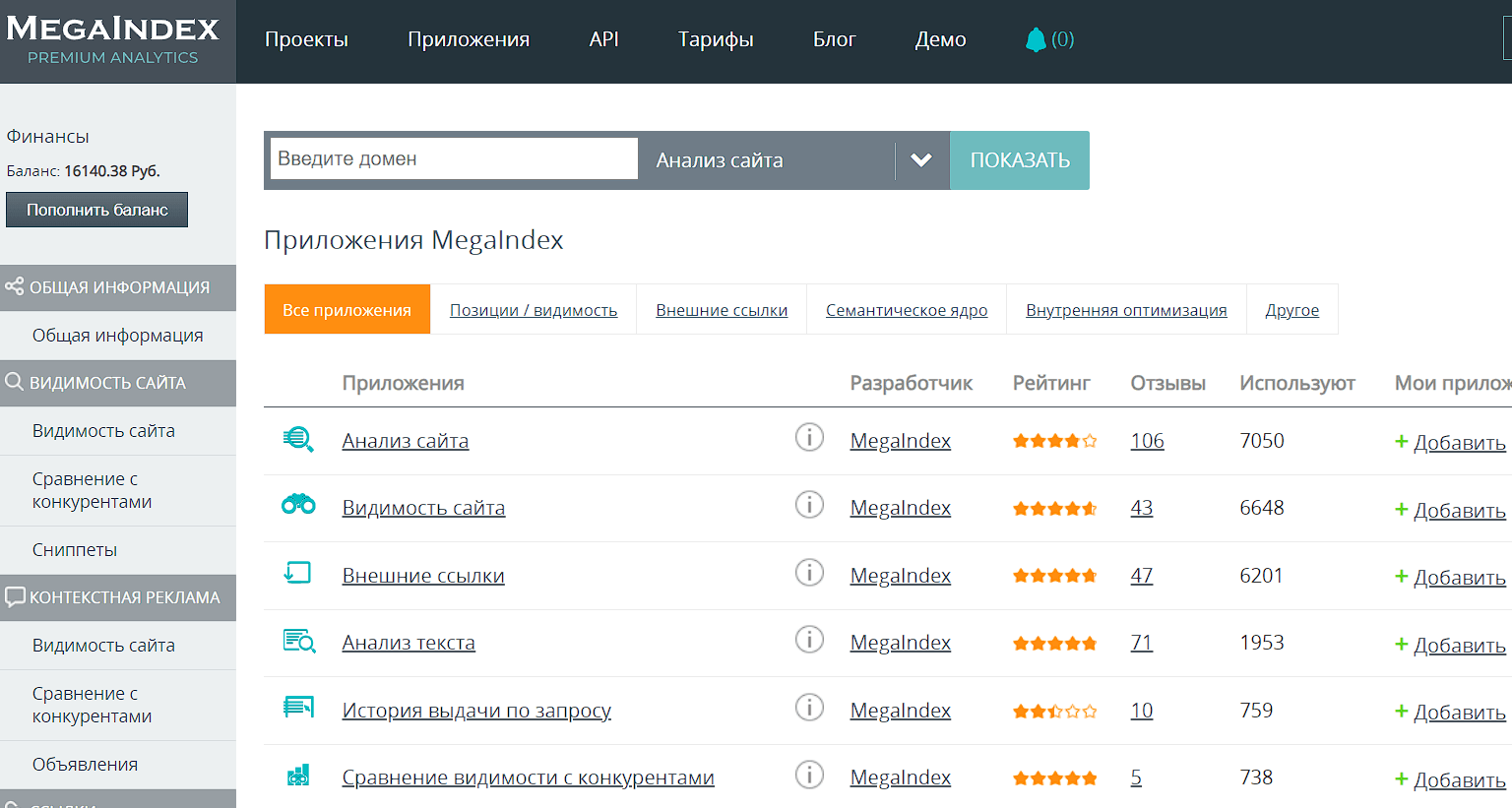Screen dimensions: 1512x808
Task: Click the magnifier icon beside ВИДИМОСТЬ САЙТА
Action: pos(14,382)
